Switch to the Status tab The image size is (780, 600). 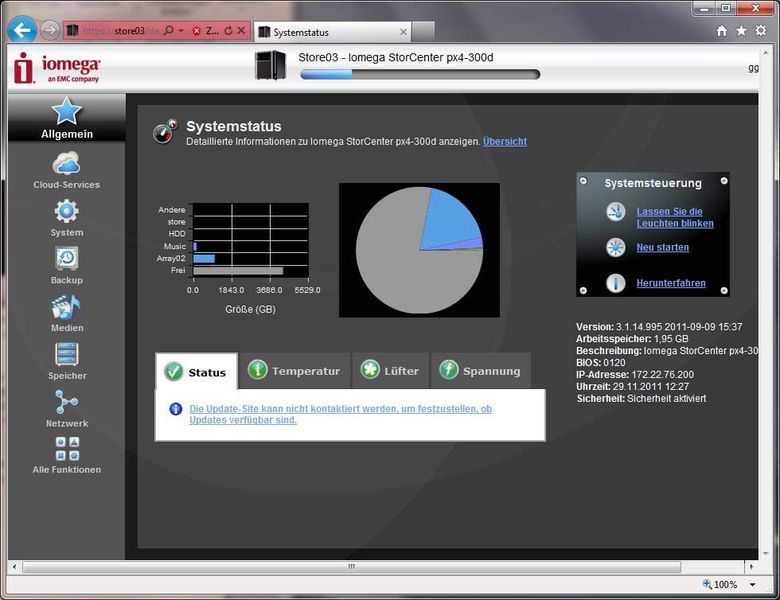click(196, 372)
